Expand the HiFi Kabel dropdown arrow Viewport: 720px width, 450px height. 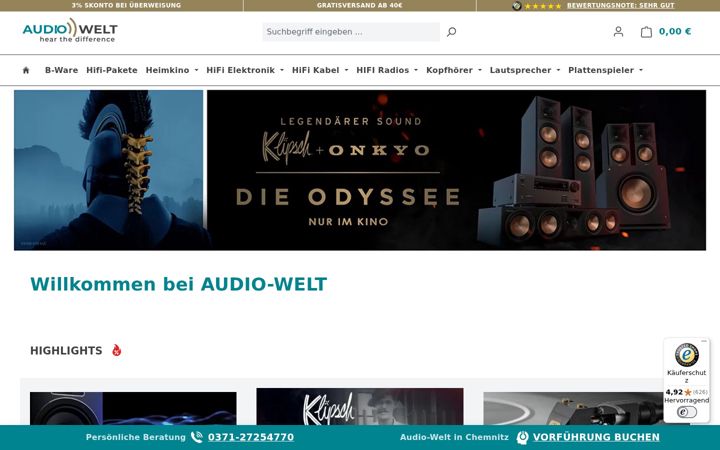[347, 70]
